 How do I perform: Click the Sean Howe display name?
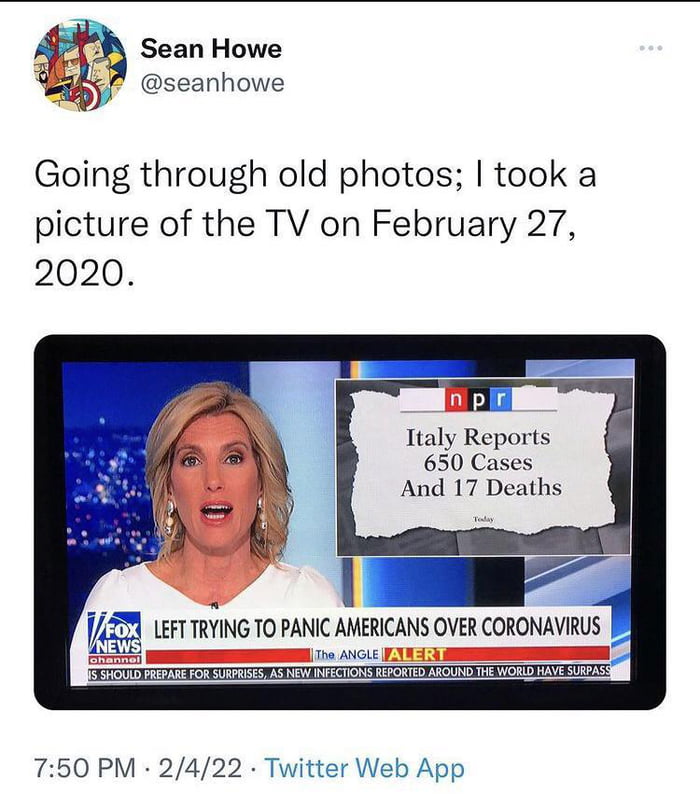click(211, 49)
